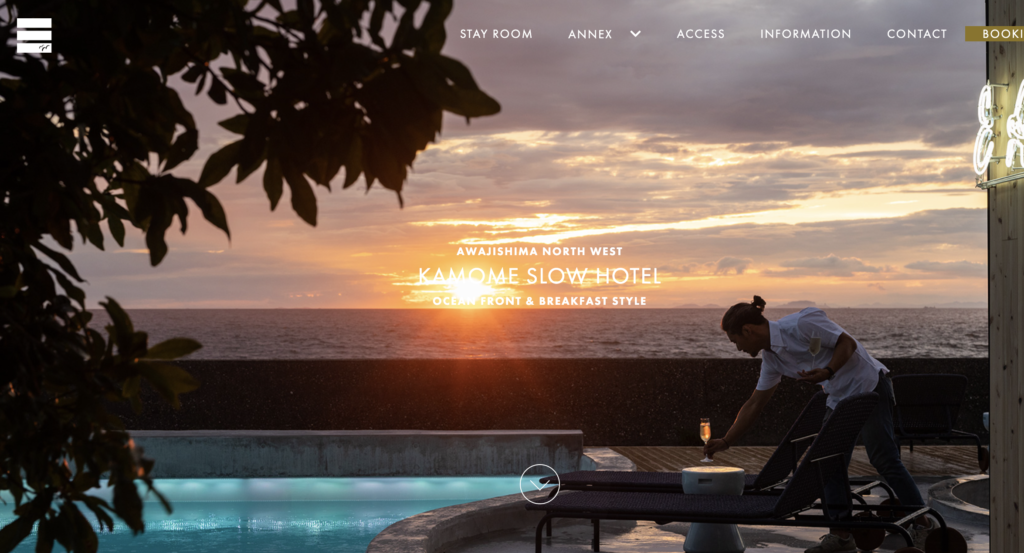1024x553 pixels.
Task: Click the gold BOOKING button
Action: pos(995,34)
